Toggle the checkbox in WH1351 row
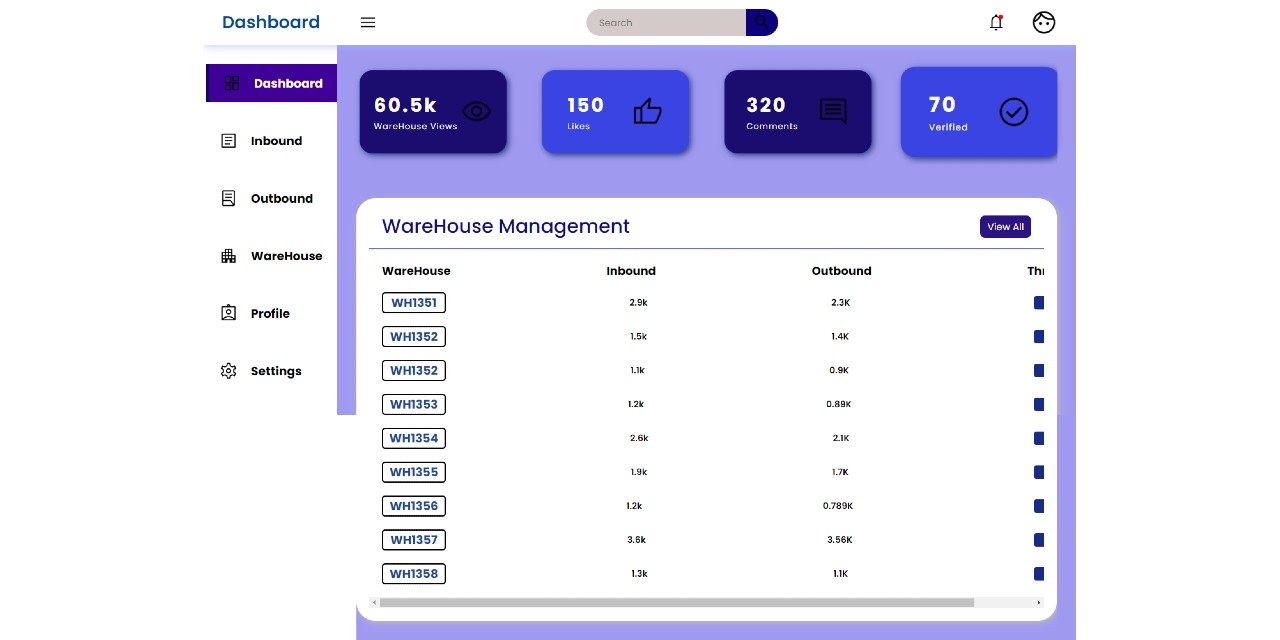 tap(1039, 302)
